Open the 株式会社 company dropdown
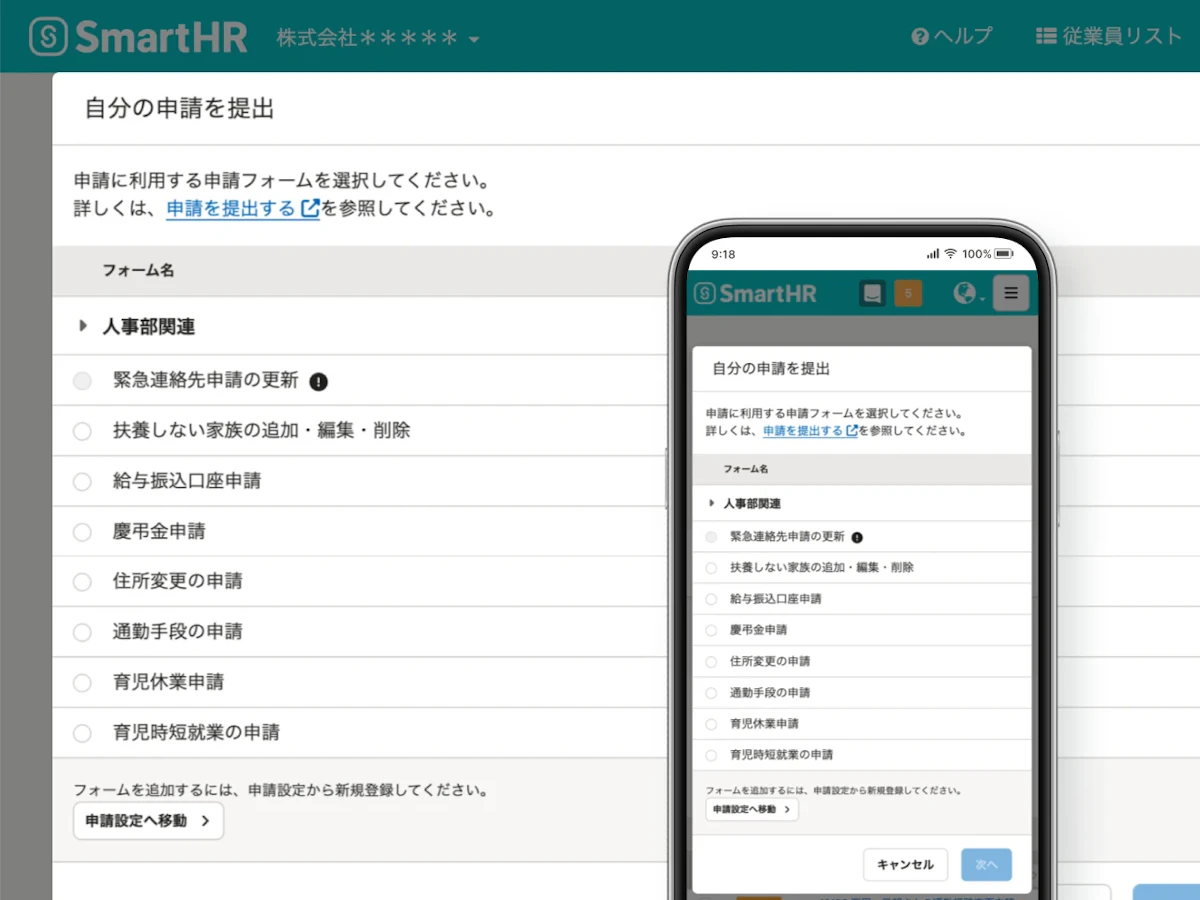This screenshot has height=900, width=1200. (378, 38)
